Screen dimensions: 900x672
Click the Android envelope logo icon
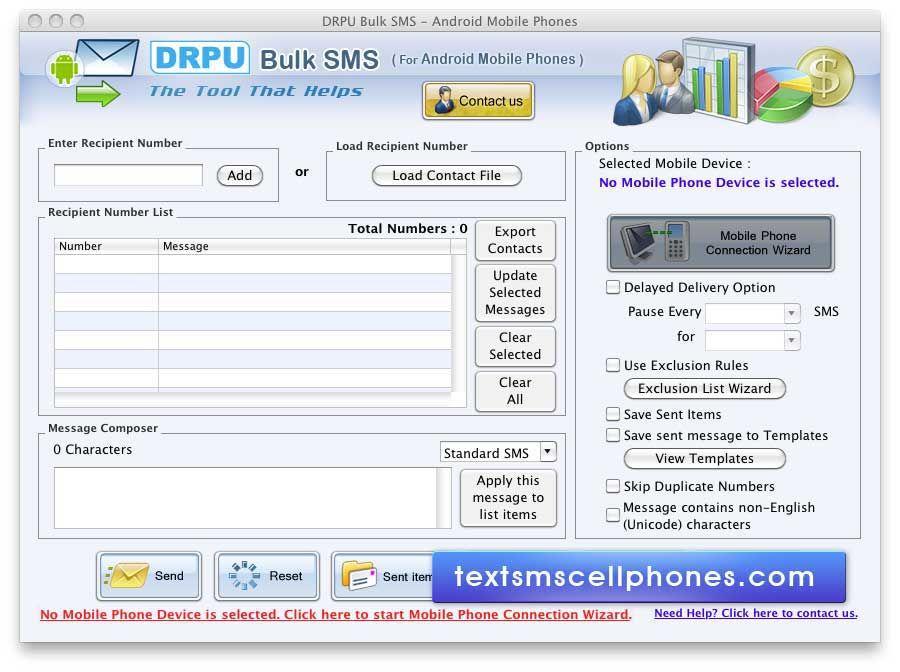click(92, 71)
